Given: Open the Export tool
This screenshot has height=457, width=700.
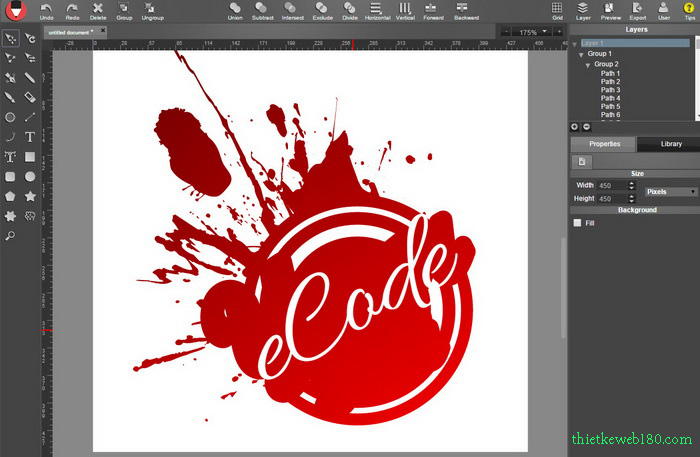Looking at the screenshot, I should (638, 9).
